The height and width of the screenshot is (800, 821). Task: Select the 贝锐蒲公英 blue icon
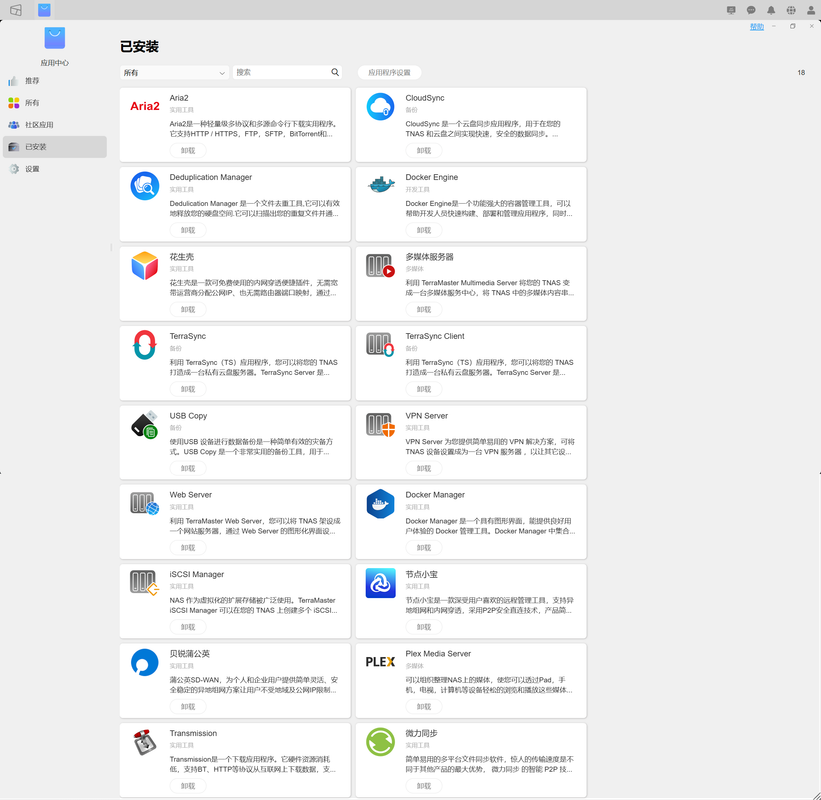pos(145,662)
